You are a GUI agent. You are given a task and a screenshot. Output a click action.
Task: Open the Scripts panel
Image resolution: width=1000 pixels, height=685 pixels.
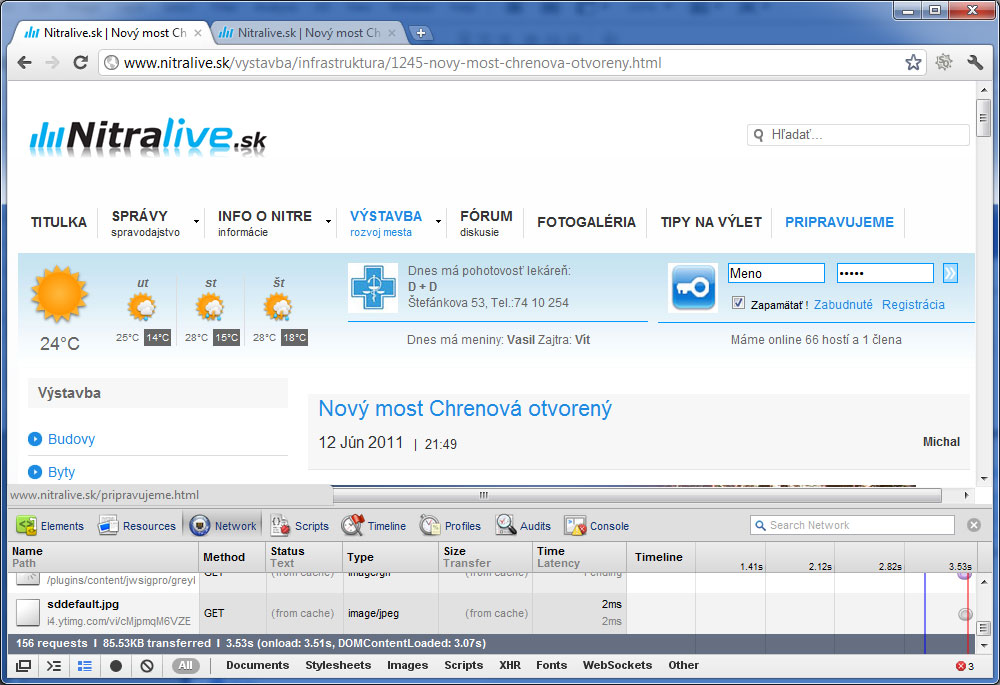pos(300,526)
